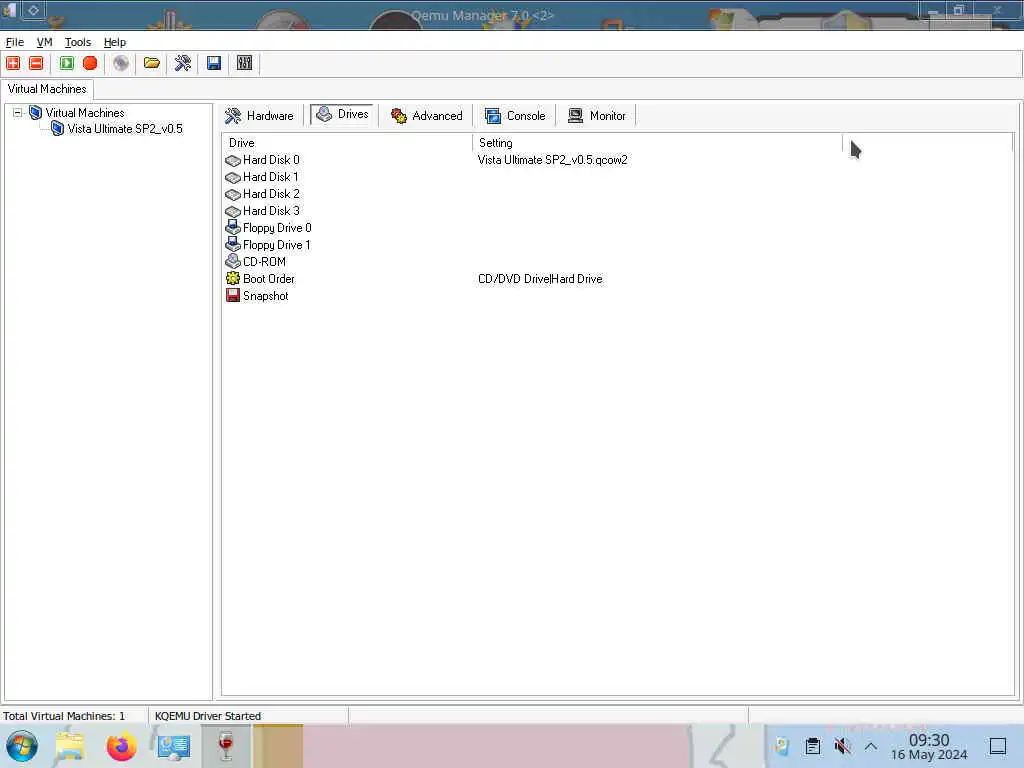Click the red minus delete VM icon
This screenshot has height=768, width=1024.
point(36,63)
